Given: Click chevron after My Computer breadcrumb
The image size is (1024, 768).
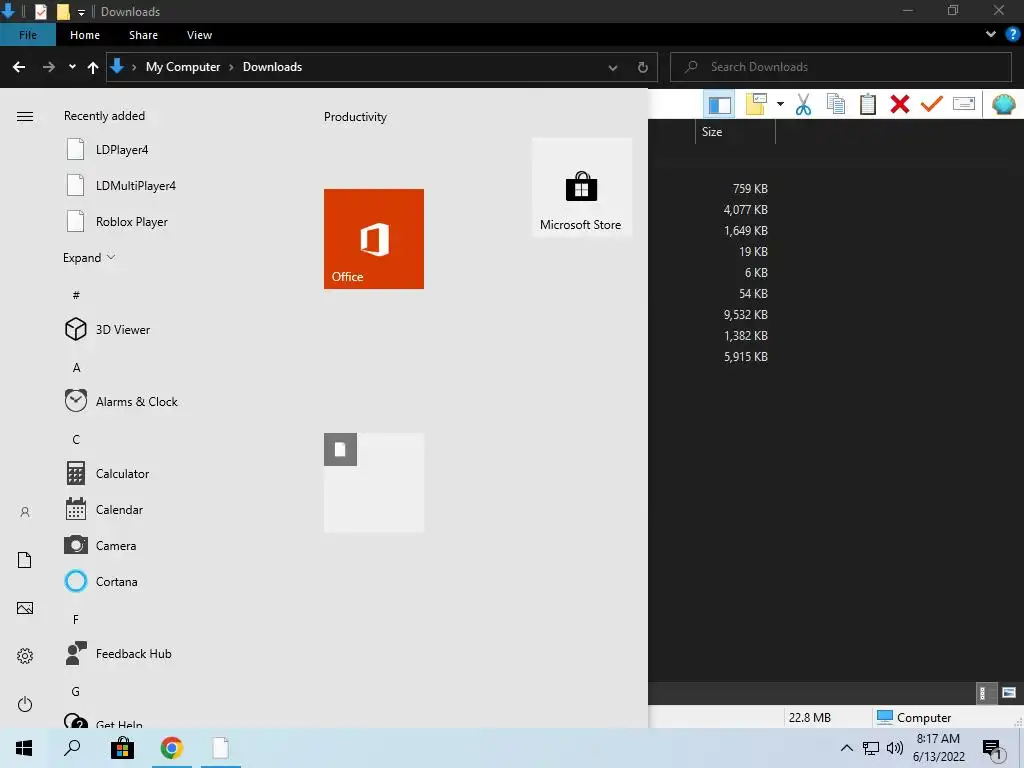Looking at the screenshot, I should pyautogui.click(x=231, y=67).
